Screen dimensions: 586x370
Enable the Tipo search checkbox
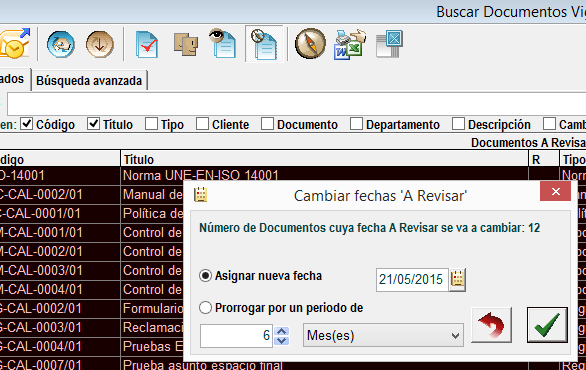151,124
